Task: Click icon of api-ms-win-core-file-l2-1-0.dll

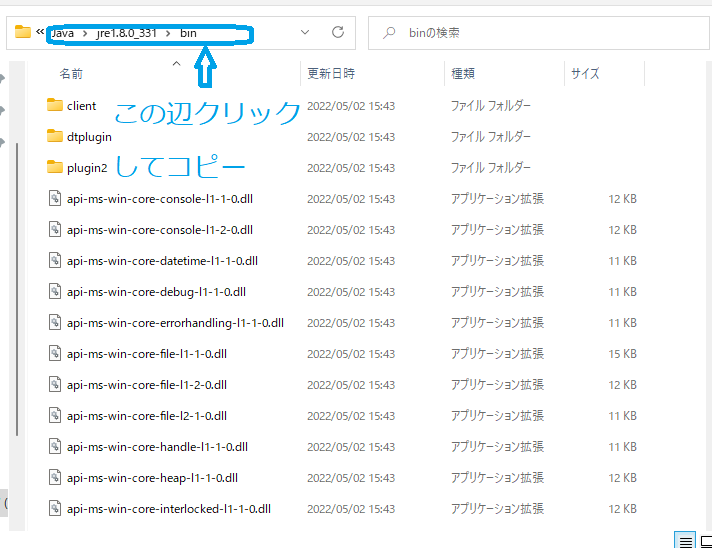Action: tap(55, 415)
